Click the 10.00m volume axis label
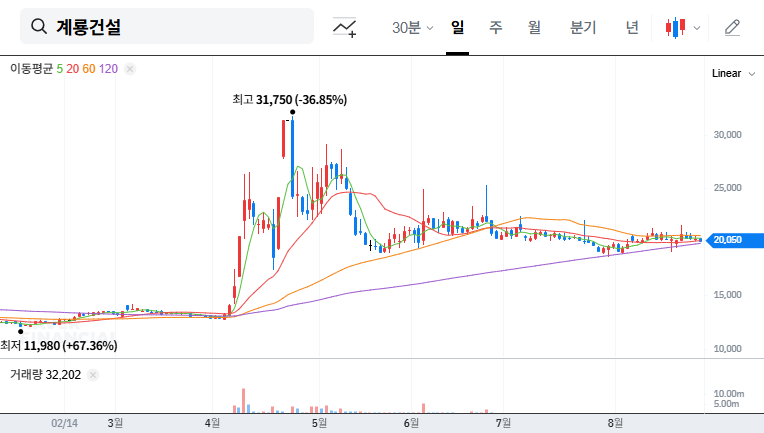This screenshot has height=433, width=764. (729, 394)
